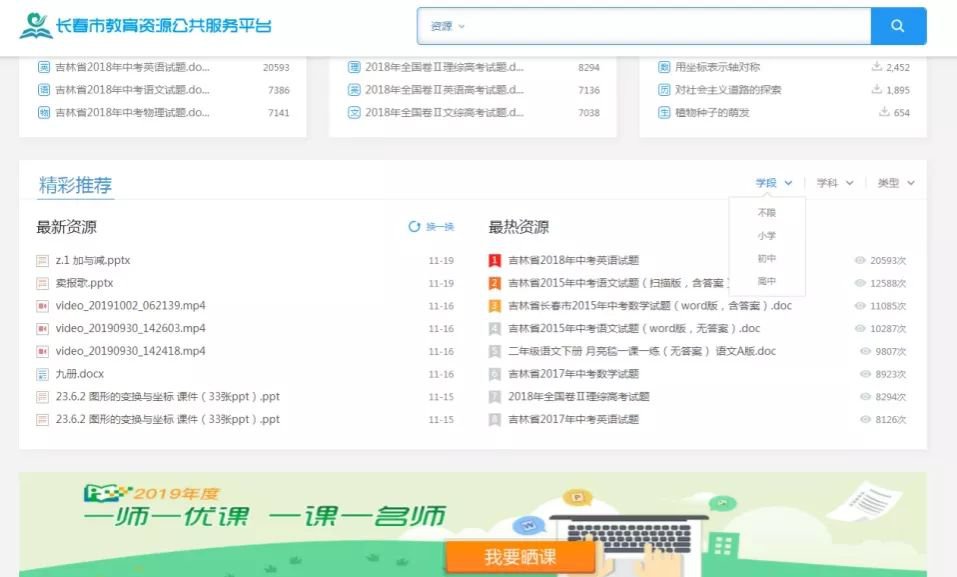Click rank 1 badge in hottest resources
957x577 pixels.
point(494,261)
